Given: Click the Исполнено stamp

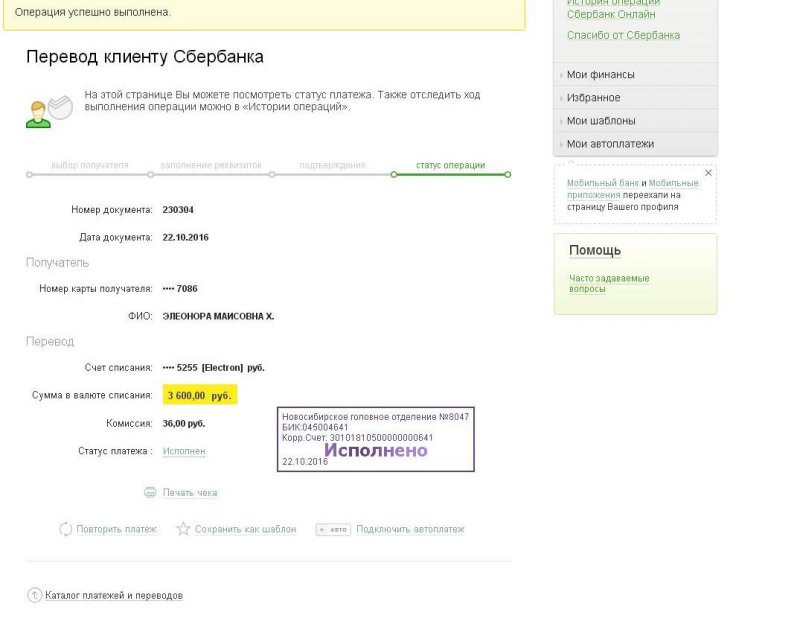Looking at the screenshot, I should pyautogui.click(x=376, y=439).
